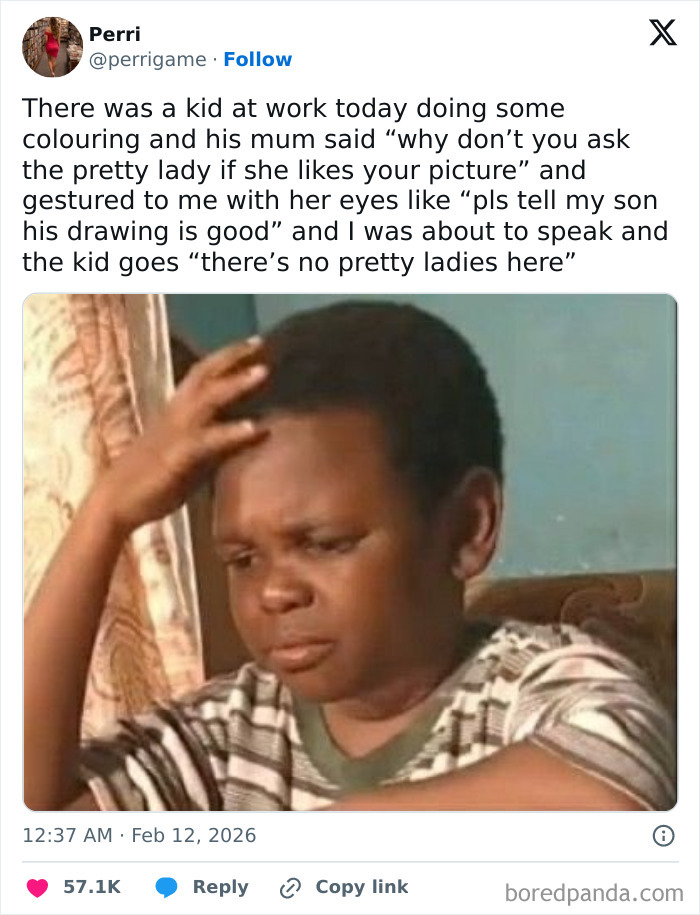Open the 12:37 AM timestamp
700x915 pixels.
coord(67,835)
